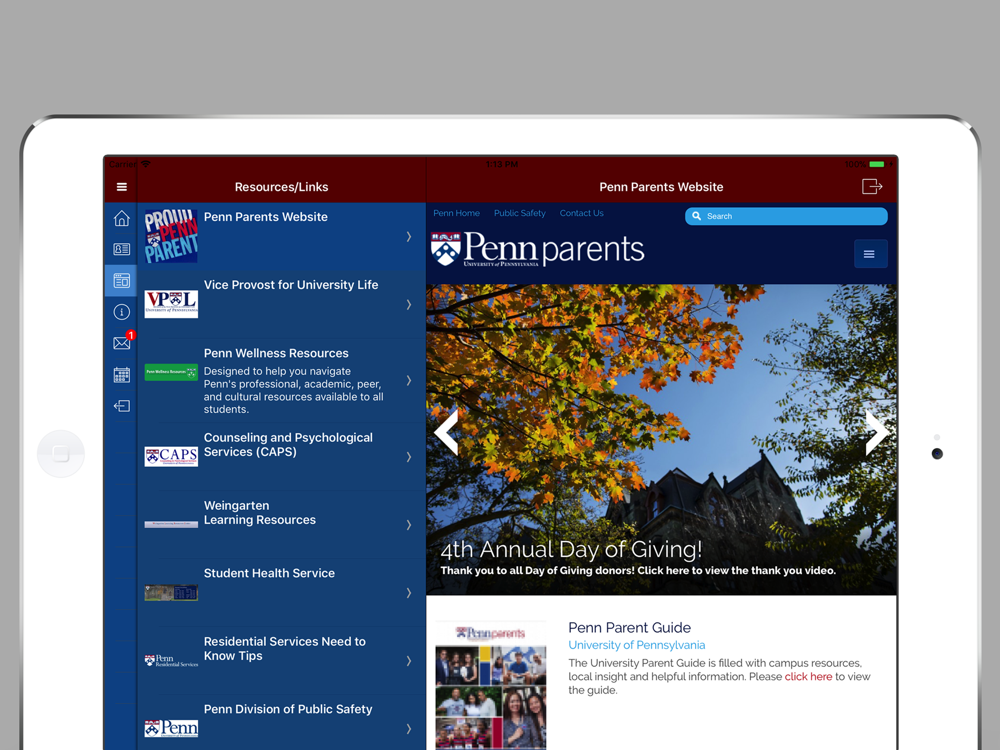
Task: Open the University of Pennsylvania link
Action: pyautogui.click(x=636, y=645)
